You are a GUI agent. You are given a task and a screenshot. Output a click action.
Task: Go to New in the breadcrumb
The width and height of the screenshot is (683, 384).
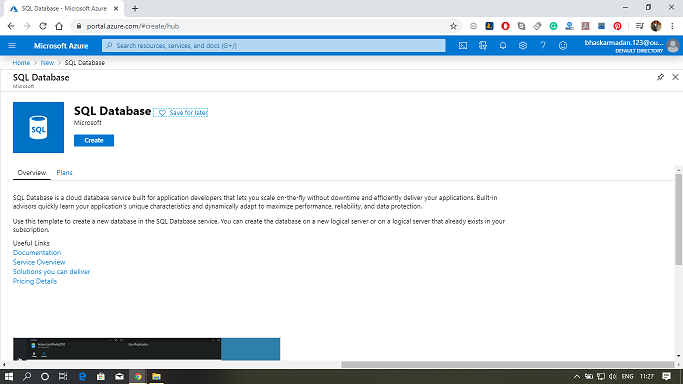[47, 63]
